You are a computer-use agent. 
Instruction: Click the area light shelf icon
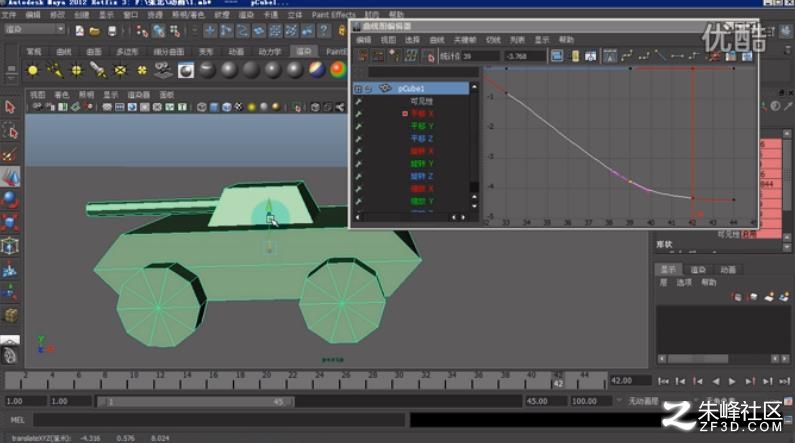pyautogui.click(x=120, y=70)
